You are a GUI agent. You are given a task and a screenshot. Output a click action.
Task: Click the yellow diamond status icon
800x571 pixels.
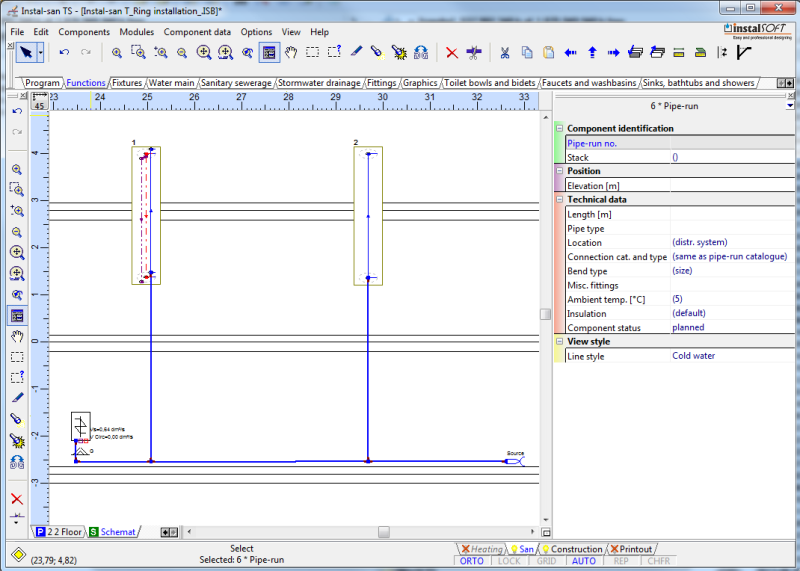click(18, 554)
